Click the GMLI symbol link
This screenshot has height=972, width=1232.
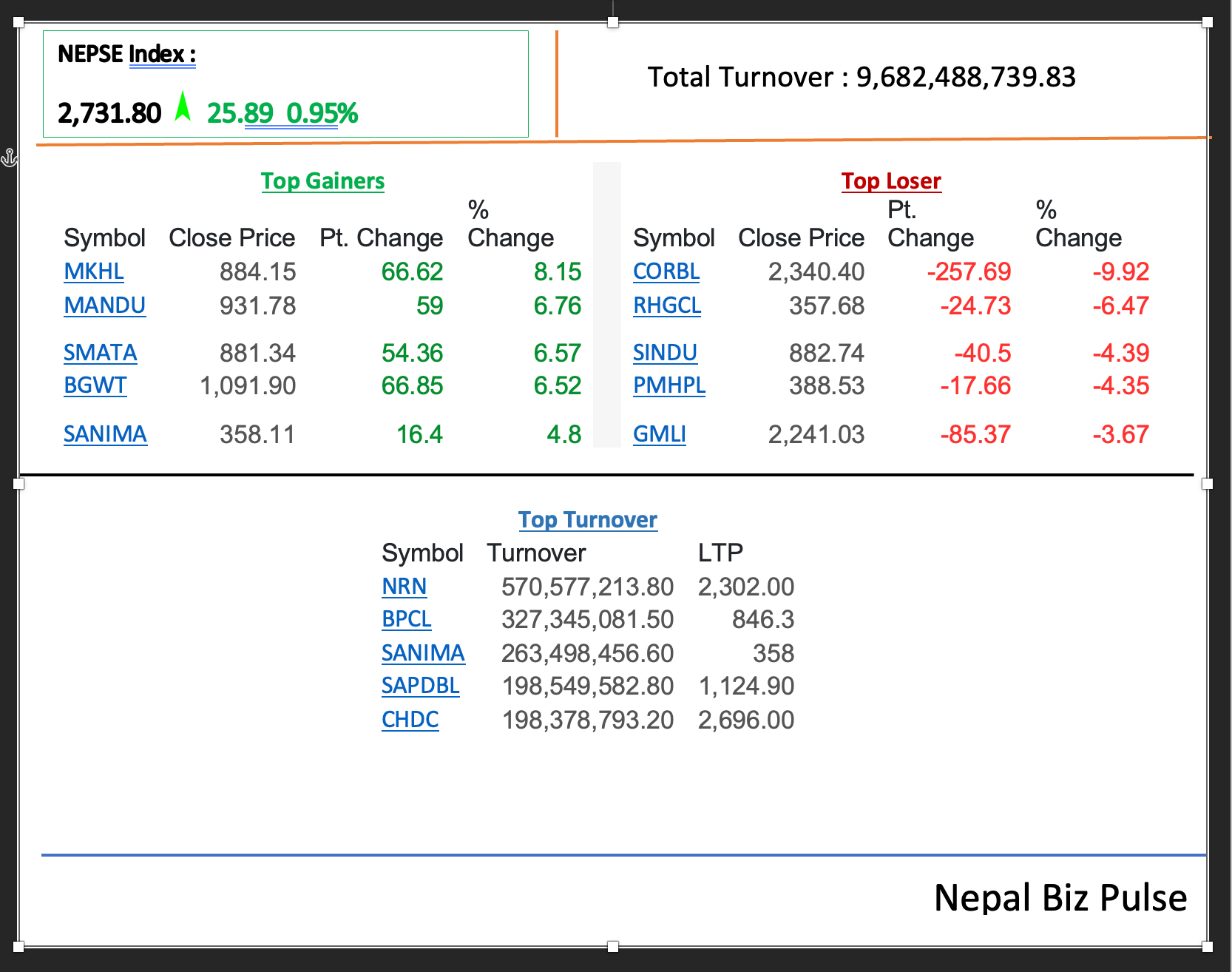pos(659,434)
